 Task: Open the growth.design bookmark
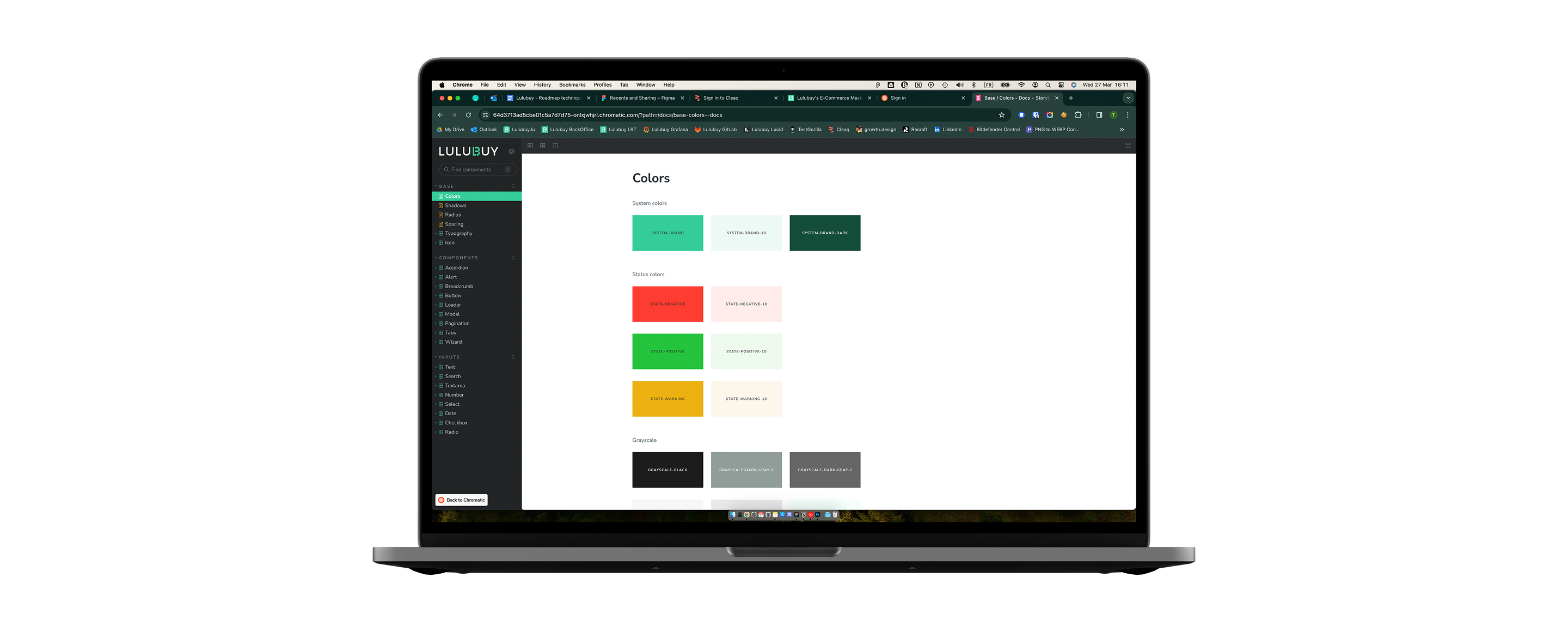coord(876,130)
